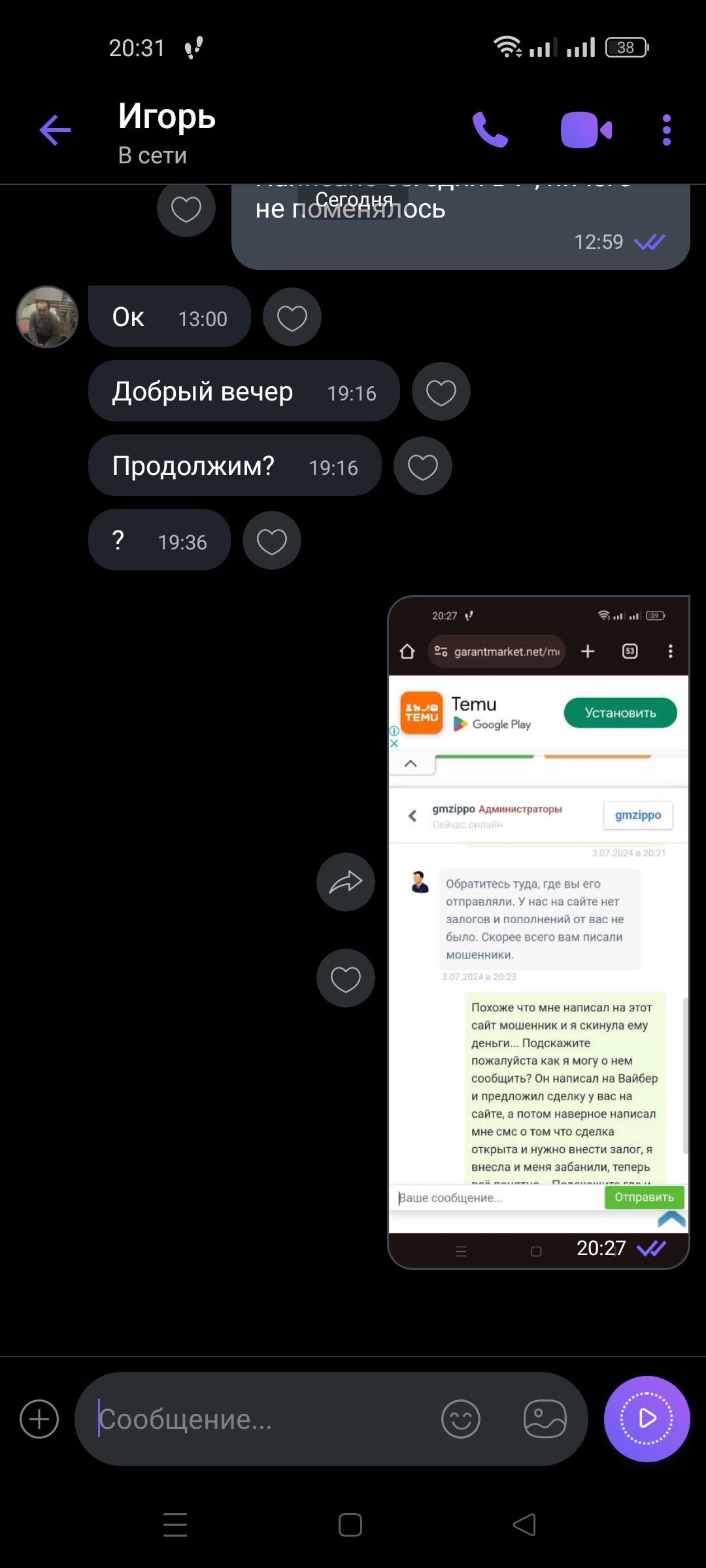Open the plus attachments menu
This screenshot has width=706, height=1568.
click(39, 1419)
